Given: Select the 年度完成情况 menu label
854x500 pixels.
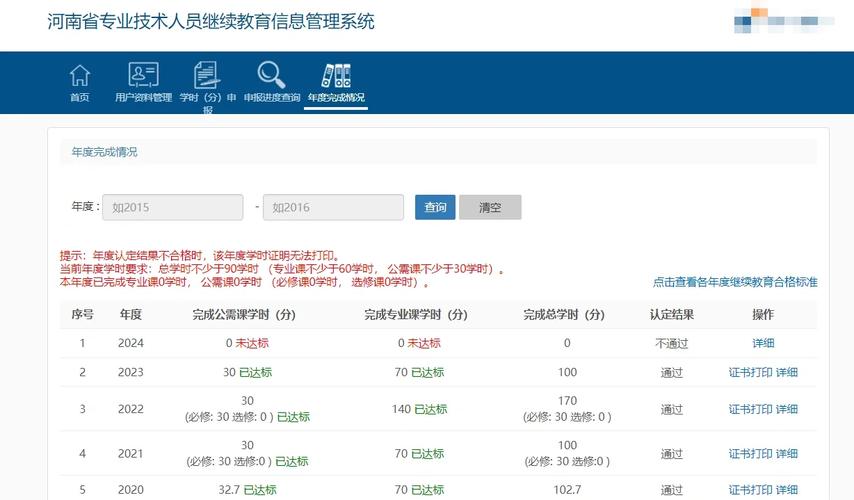Looking at the screenshot, I should tap(336, 97).
